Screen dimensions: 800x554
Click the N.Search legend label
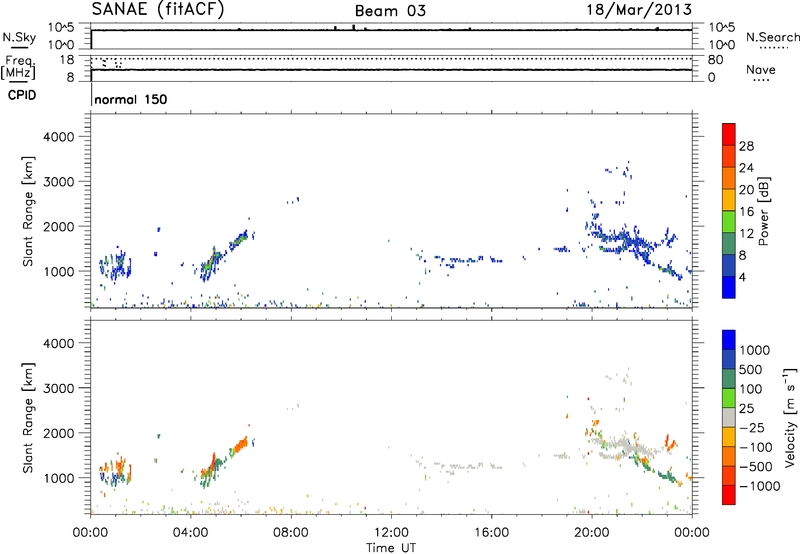coord(773,37)
